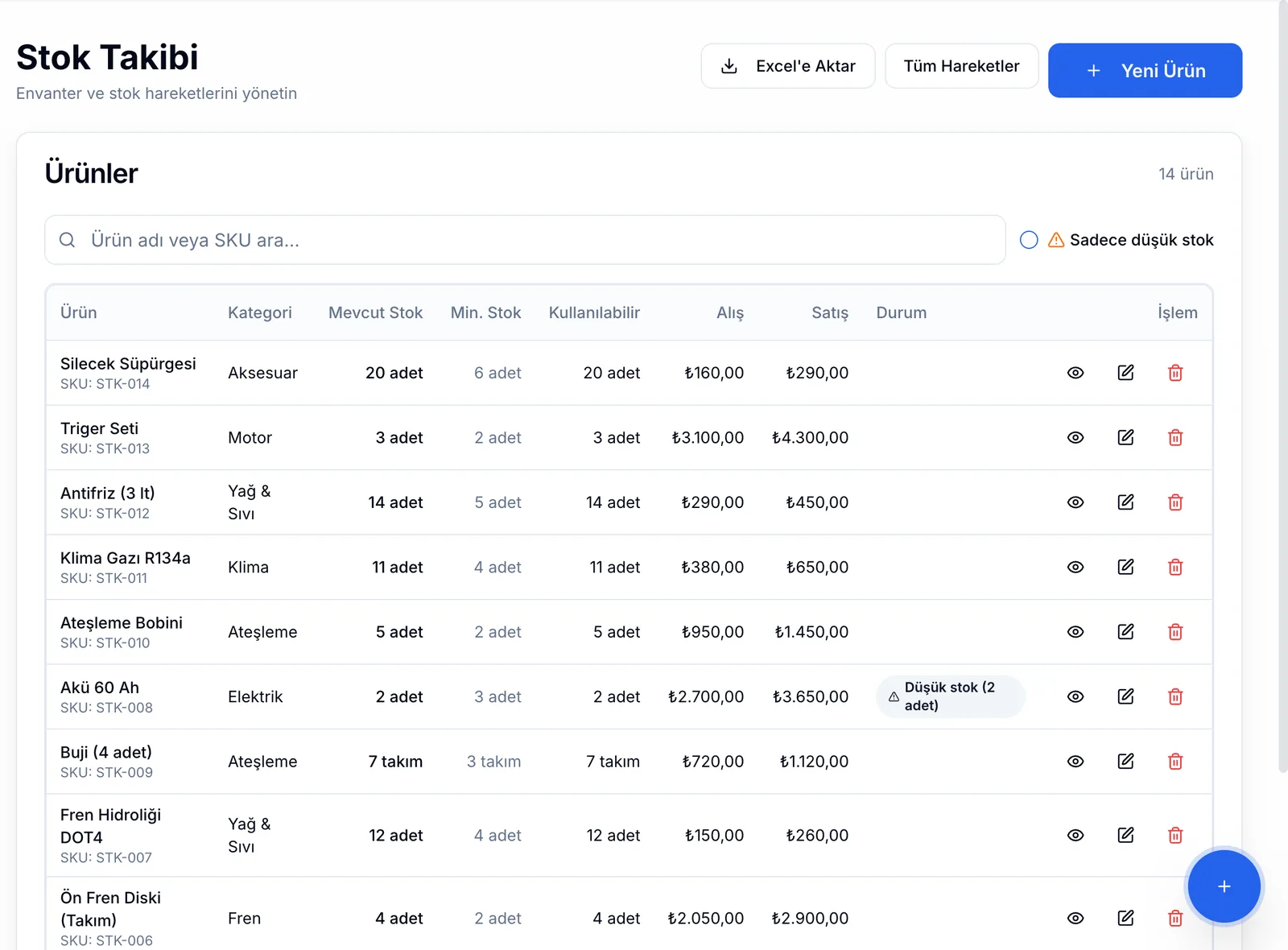
Task: Delete Buji (4 adet) product
Action: tap(1175, 762)
